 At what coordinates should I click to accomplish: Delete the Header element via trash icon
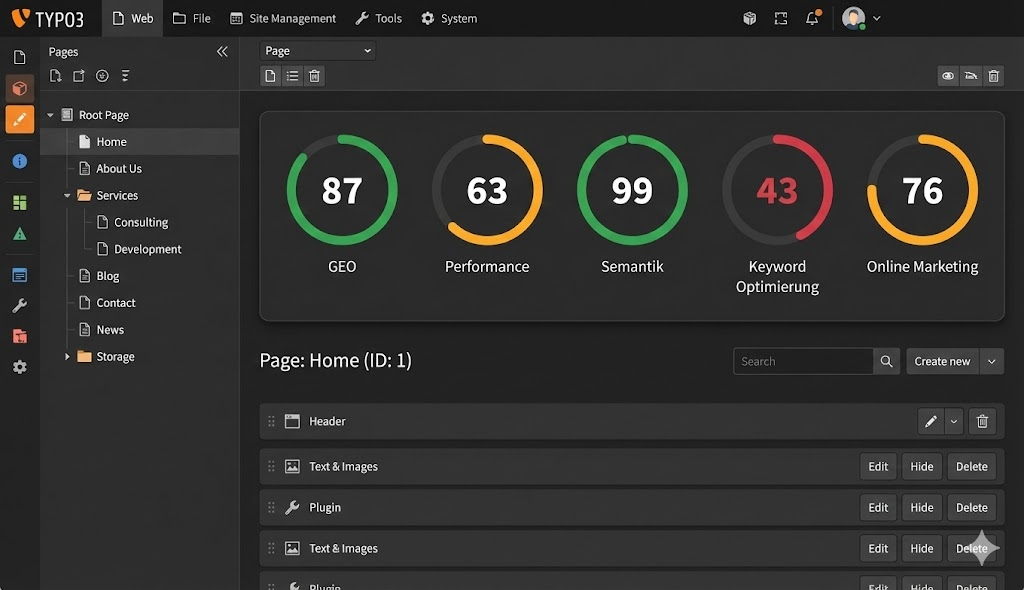tap(982, 422)
